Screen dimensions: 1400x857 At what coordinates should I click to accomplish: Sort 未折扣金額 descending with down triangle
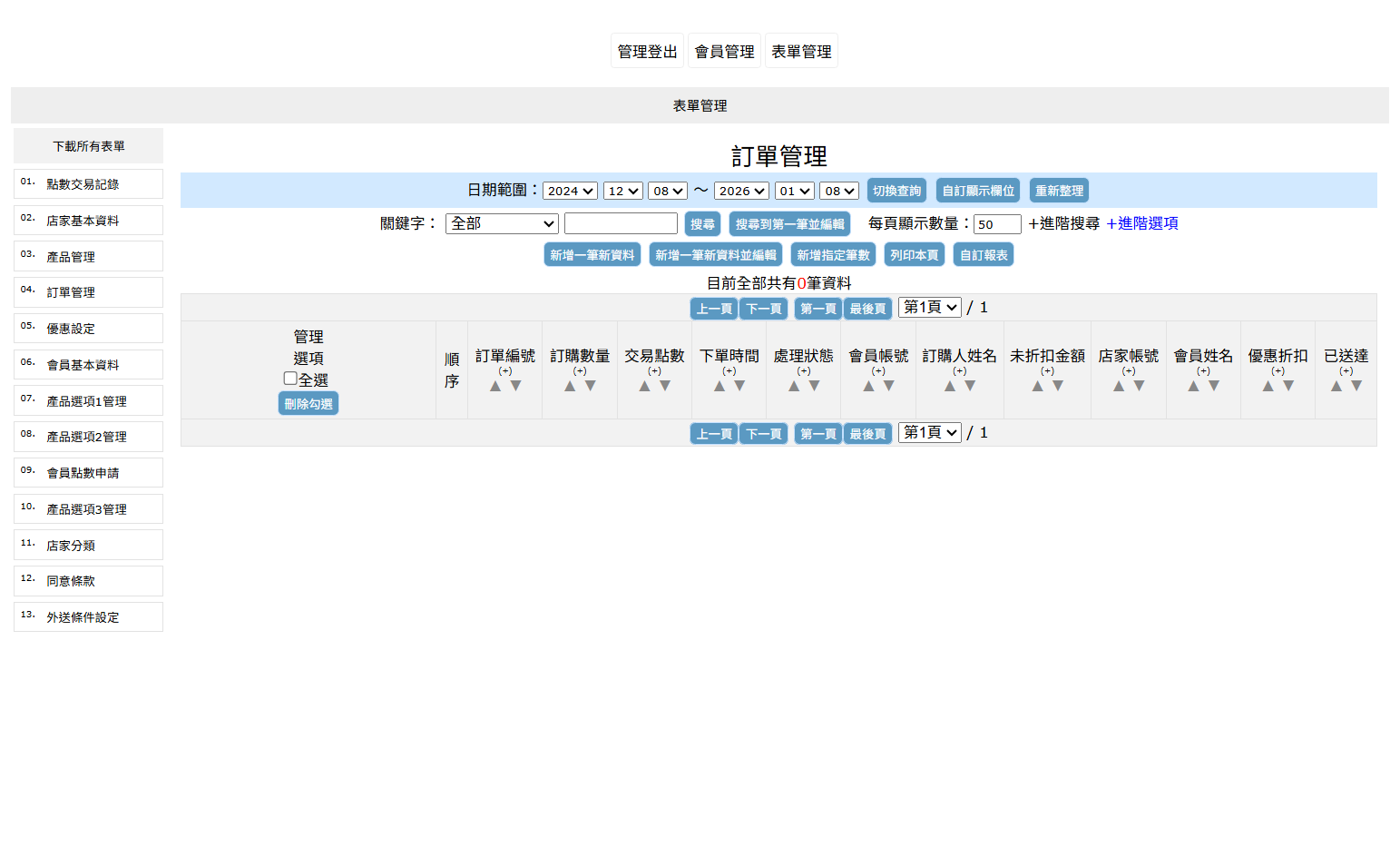1058,386
